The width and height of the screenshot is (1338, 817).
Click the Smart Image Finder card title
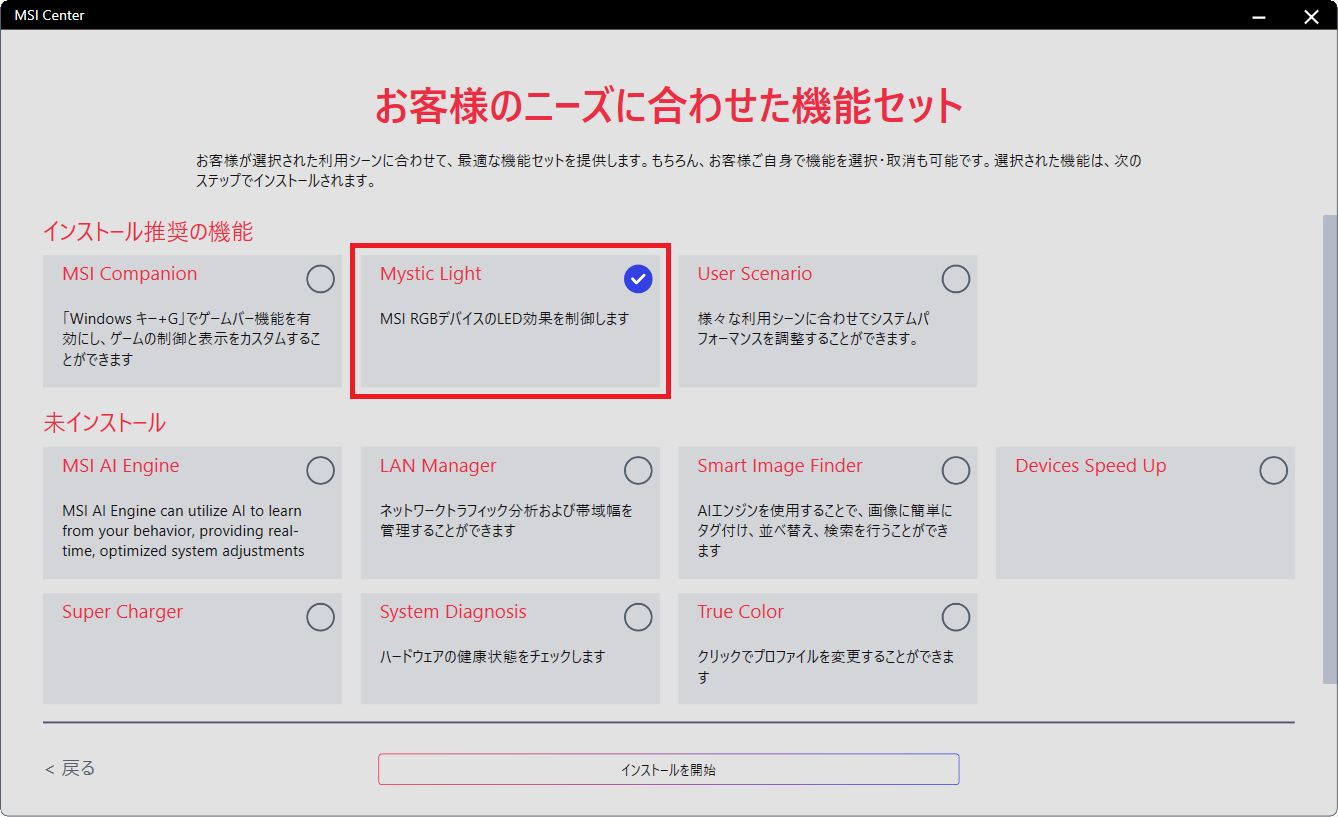click(780, 466)
